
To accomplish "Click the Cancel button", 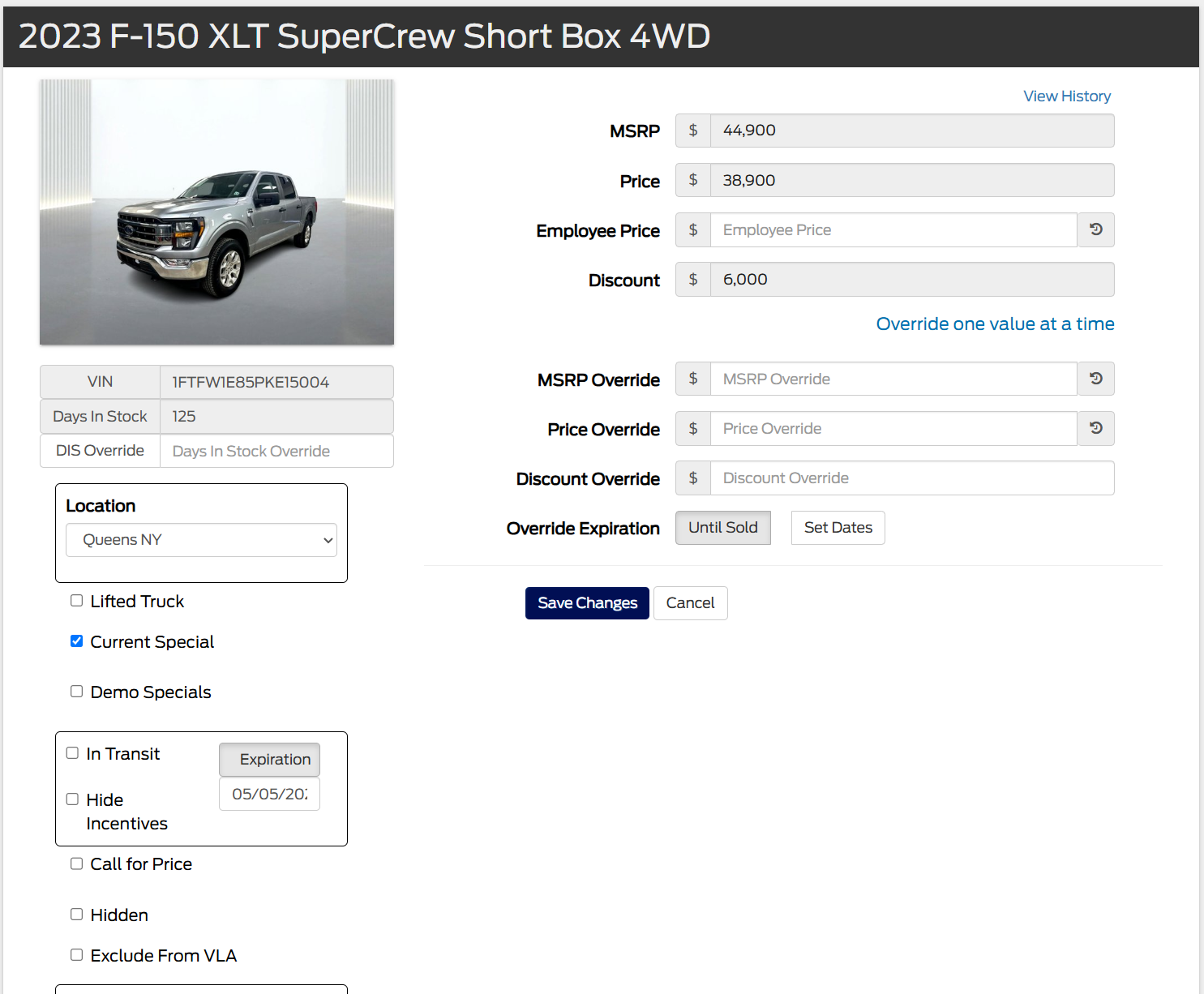I will pos(690,603).
